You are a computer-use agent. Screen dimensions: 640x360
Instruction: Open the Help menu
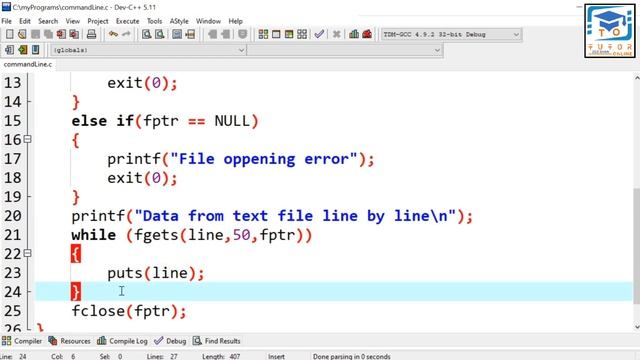[236, 21]
